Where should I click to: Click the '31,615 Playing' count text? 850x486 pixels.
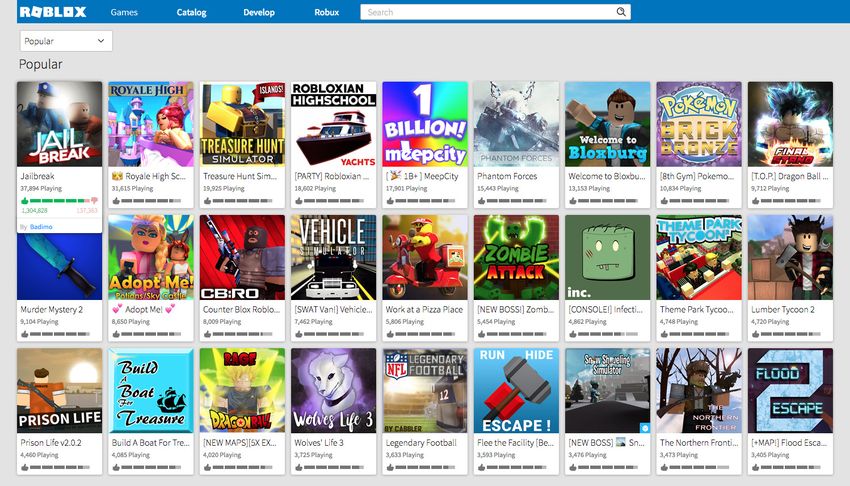click(x=132, y=189)
